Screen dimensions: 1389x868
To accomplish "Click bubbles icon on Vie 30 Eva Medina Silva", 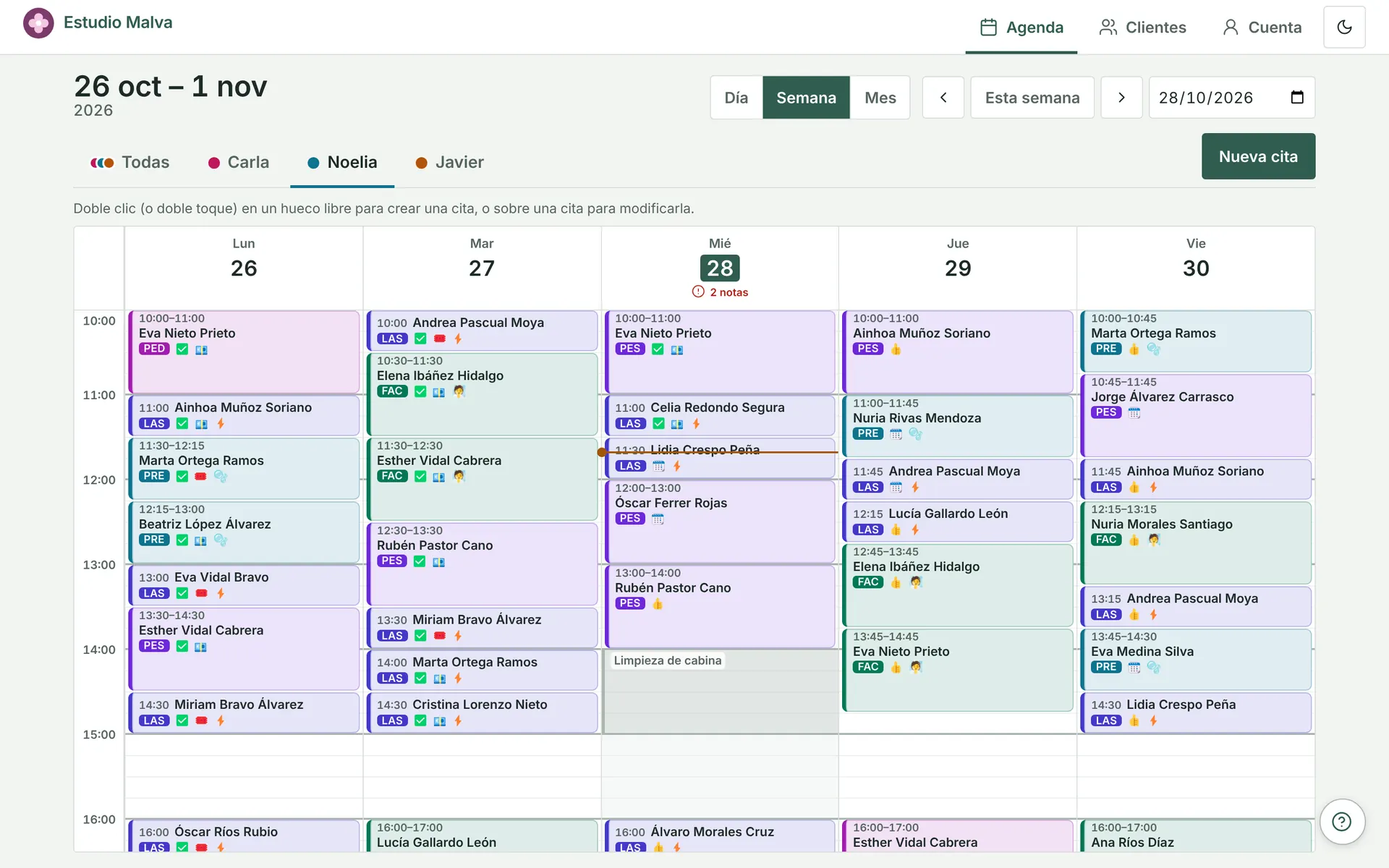I will [x=1154, y=667].
